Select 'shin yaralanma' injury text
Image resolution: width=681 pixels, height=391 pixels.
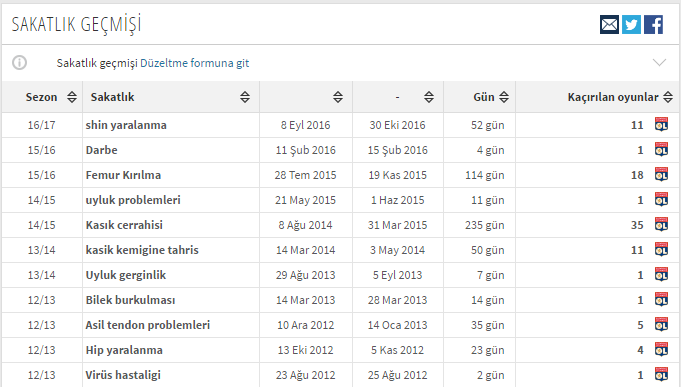click(x=126, y=125)
